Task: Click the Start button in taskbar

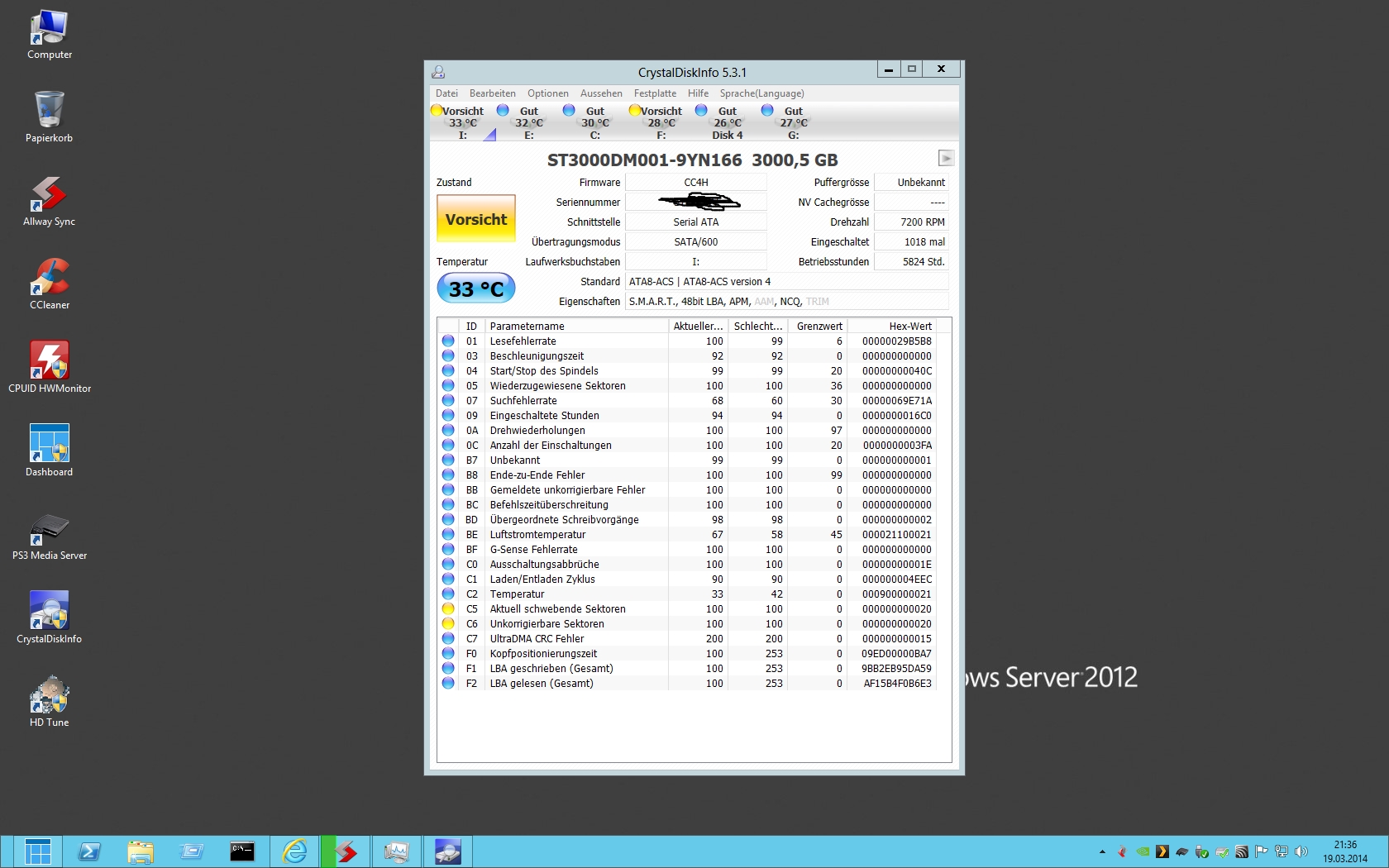Action: 37,851
